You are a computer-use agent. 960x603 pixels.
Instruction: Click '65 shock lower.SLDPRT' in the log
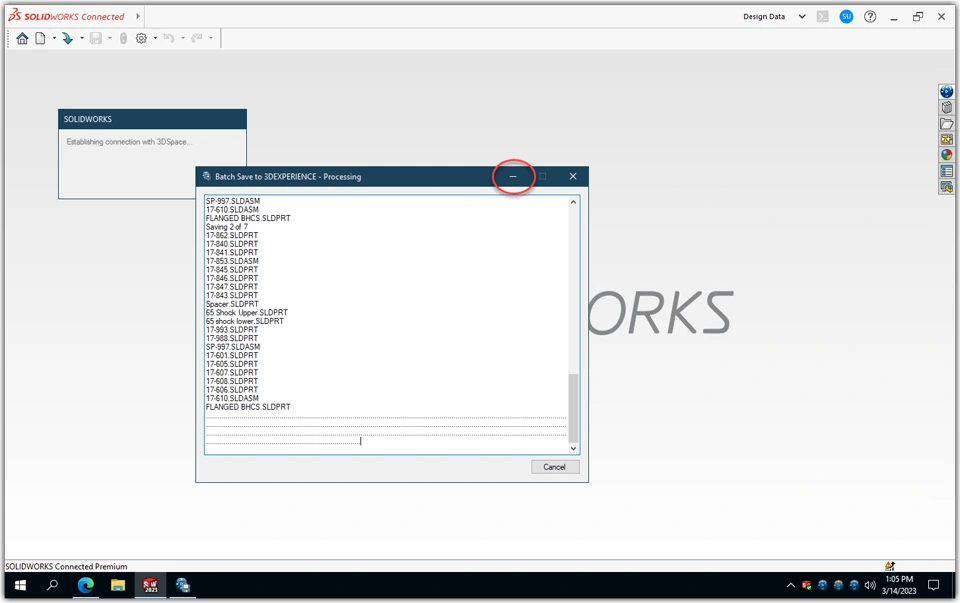245,321
